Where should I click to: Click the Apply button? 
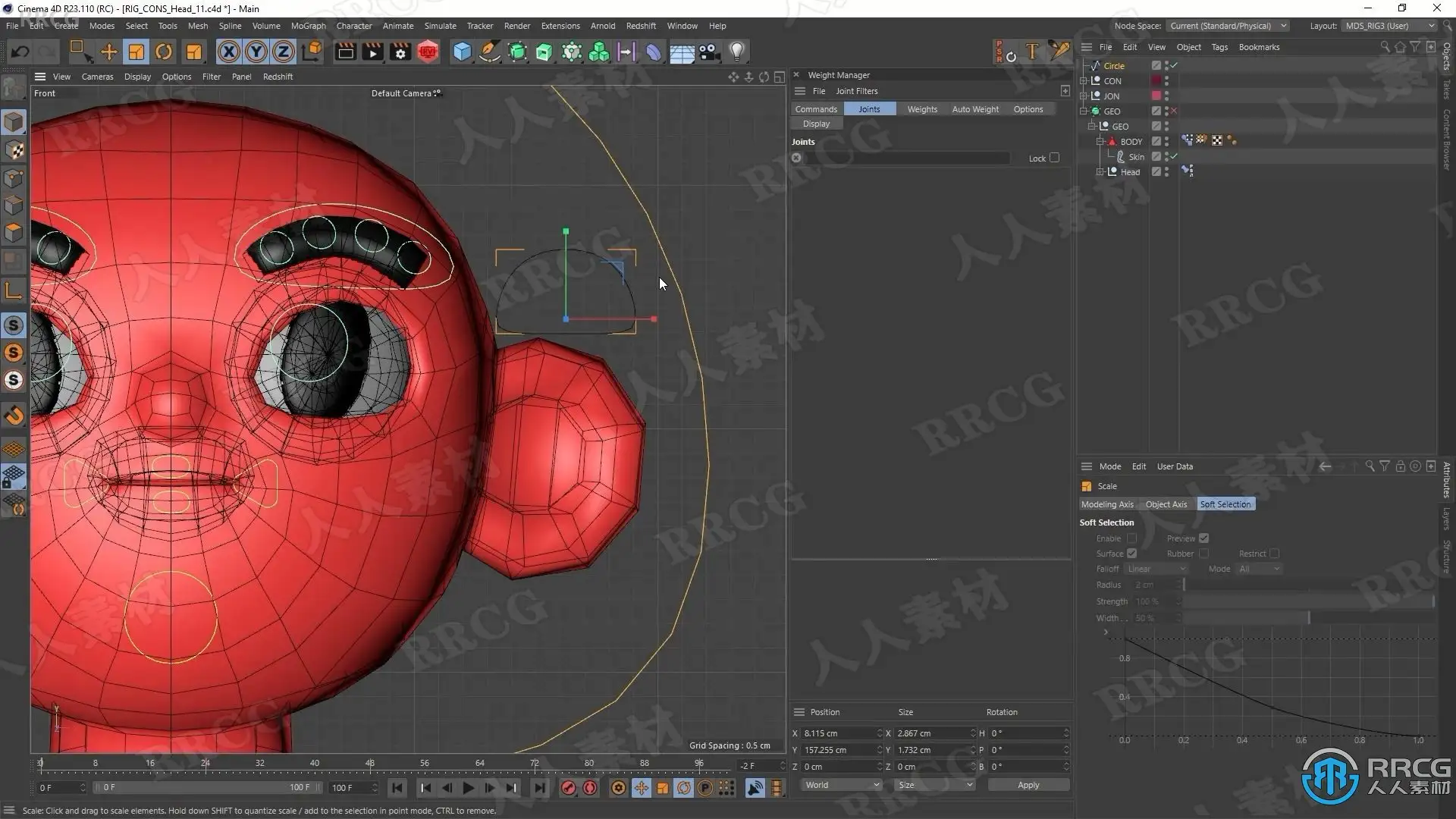1028,785
